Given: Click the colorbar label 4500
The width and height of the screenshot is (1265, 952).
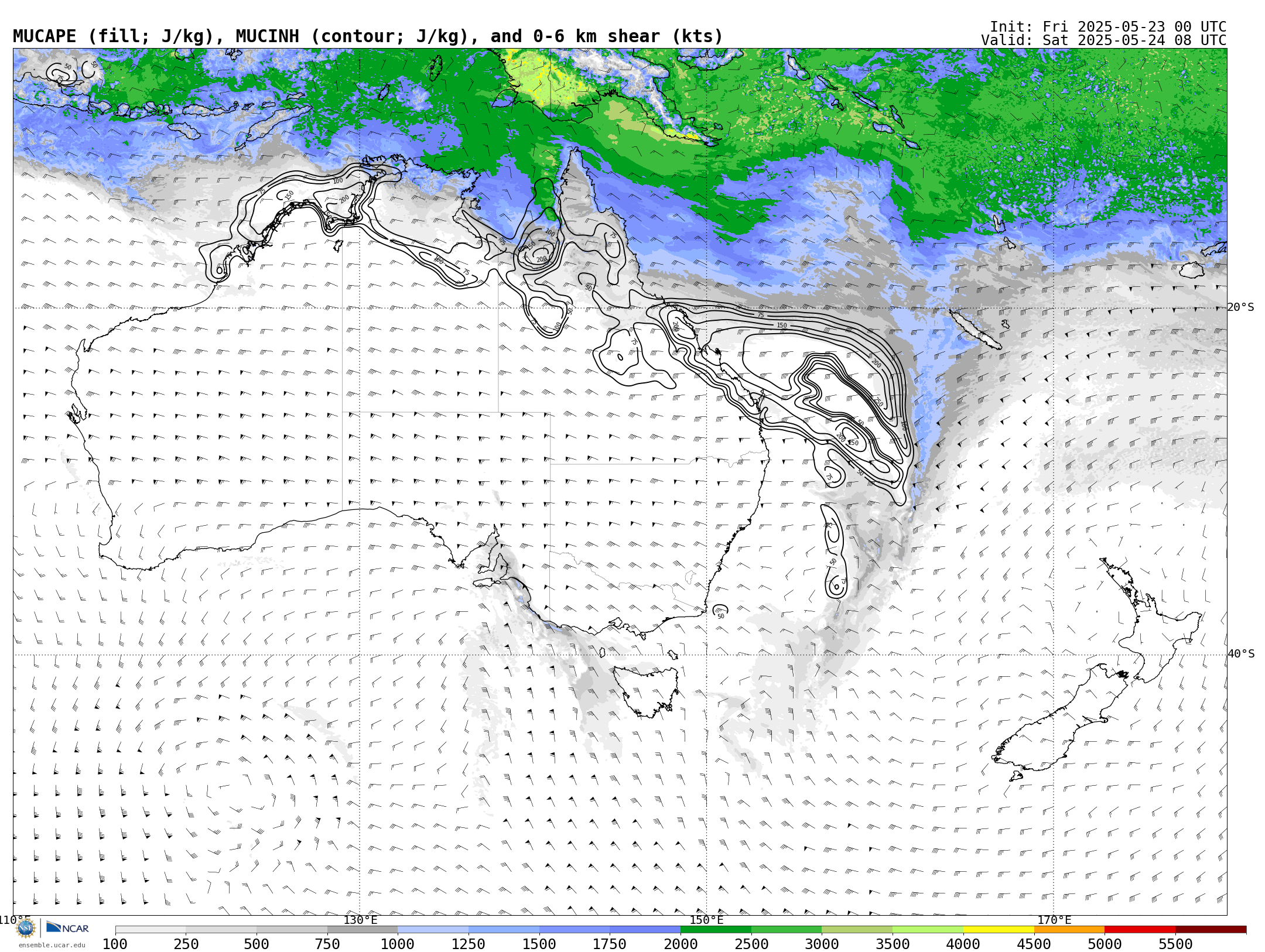Looking at the screenshot, I should click(1034, 944).
